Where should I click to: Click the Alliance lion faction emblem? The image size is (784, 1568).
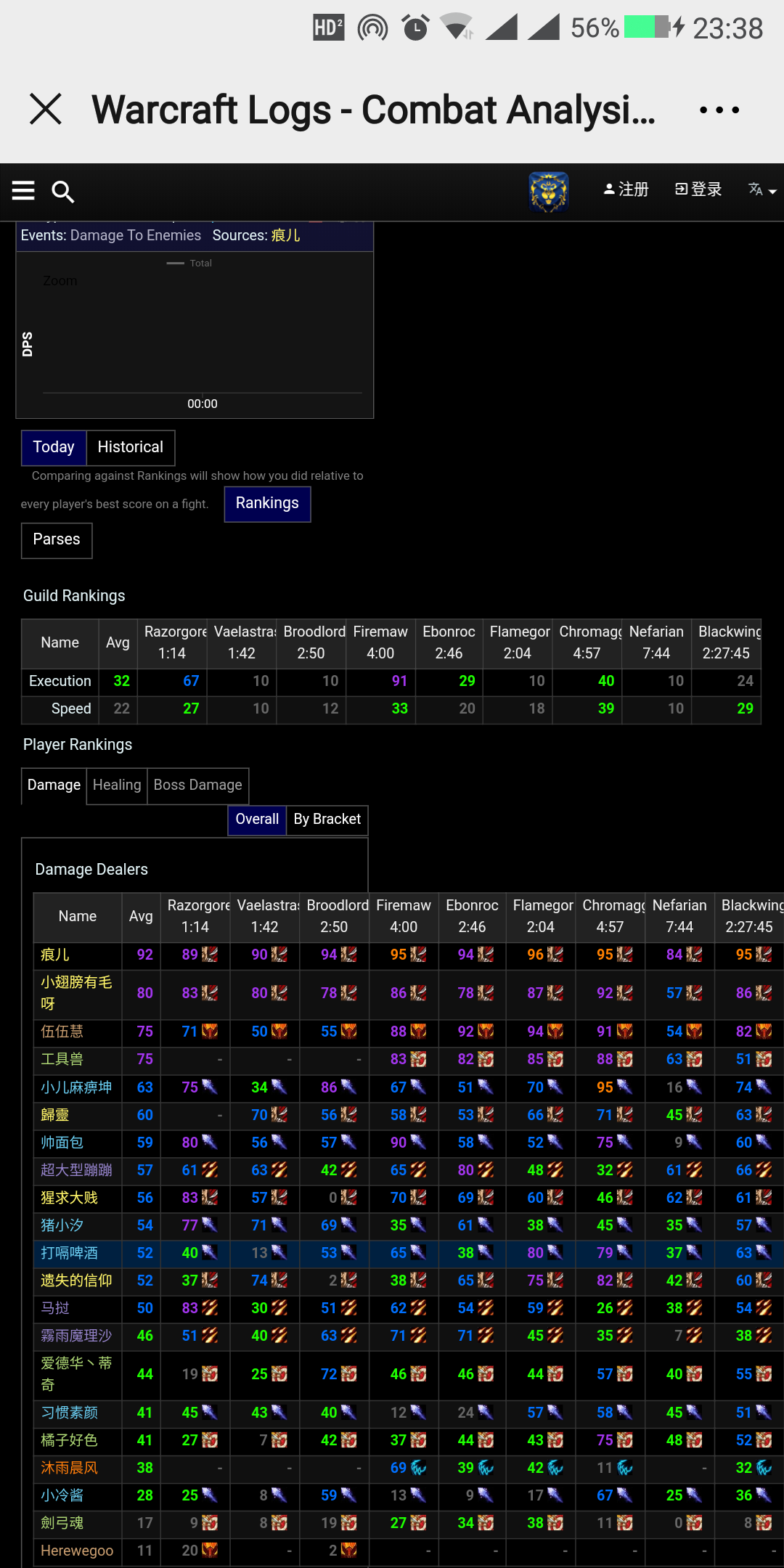[548, 192]
